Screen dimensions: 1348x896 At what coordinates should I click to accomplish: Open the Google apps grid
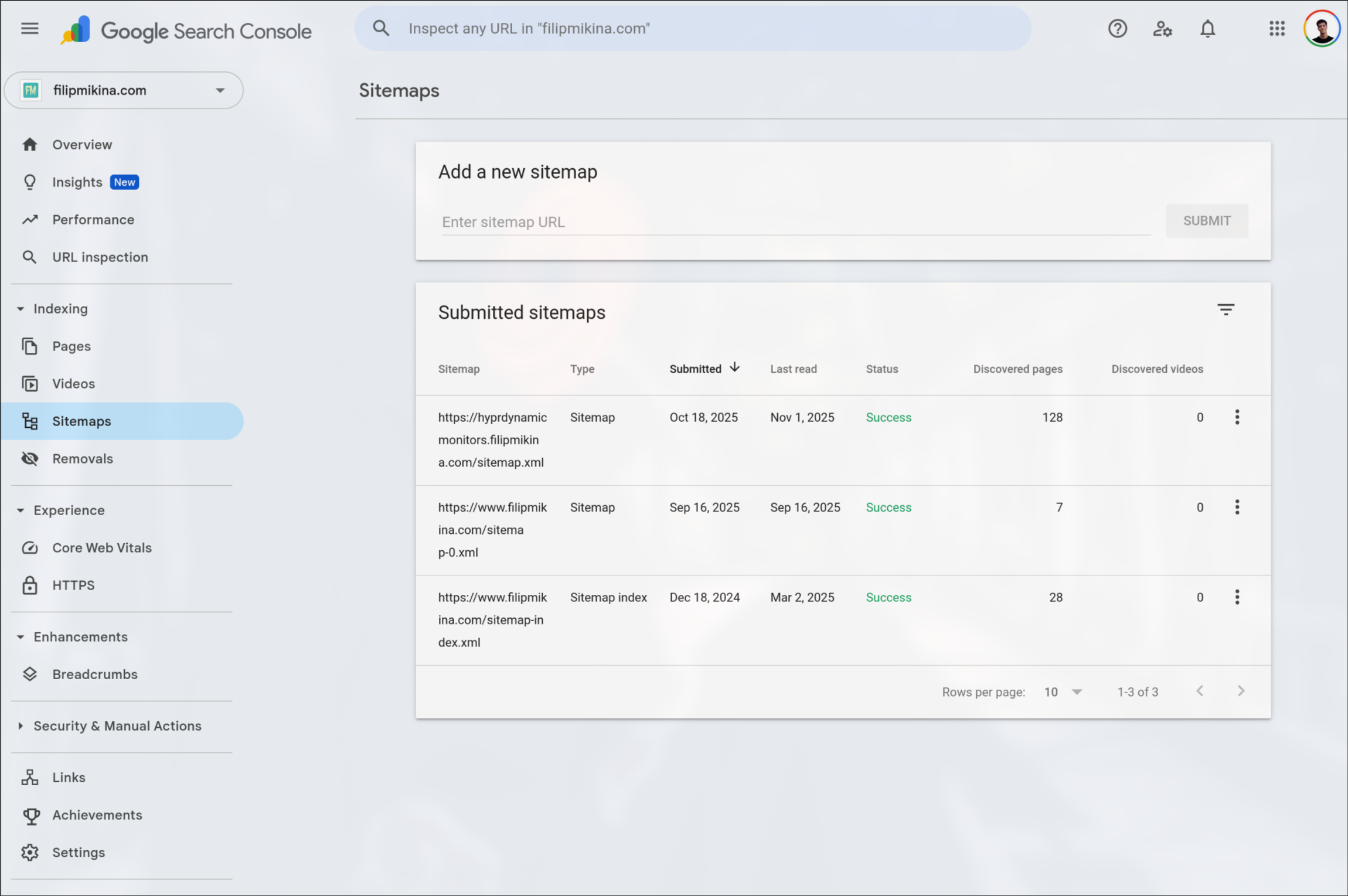tap(1276, 29)
